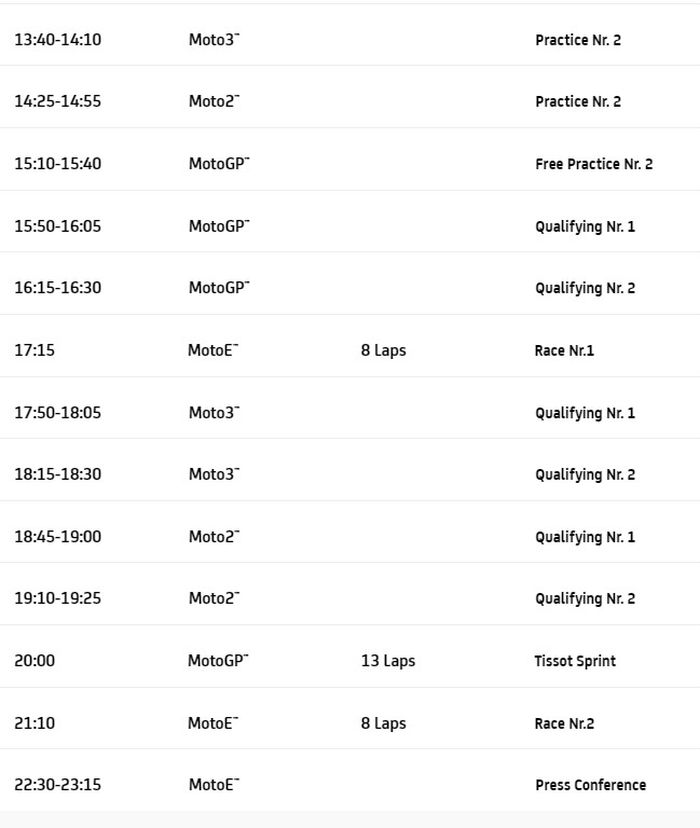
Task: Open MotoGP Qualifying Nr. 1 at 15:50
Action: point(584,226)
